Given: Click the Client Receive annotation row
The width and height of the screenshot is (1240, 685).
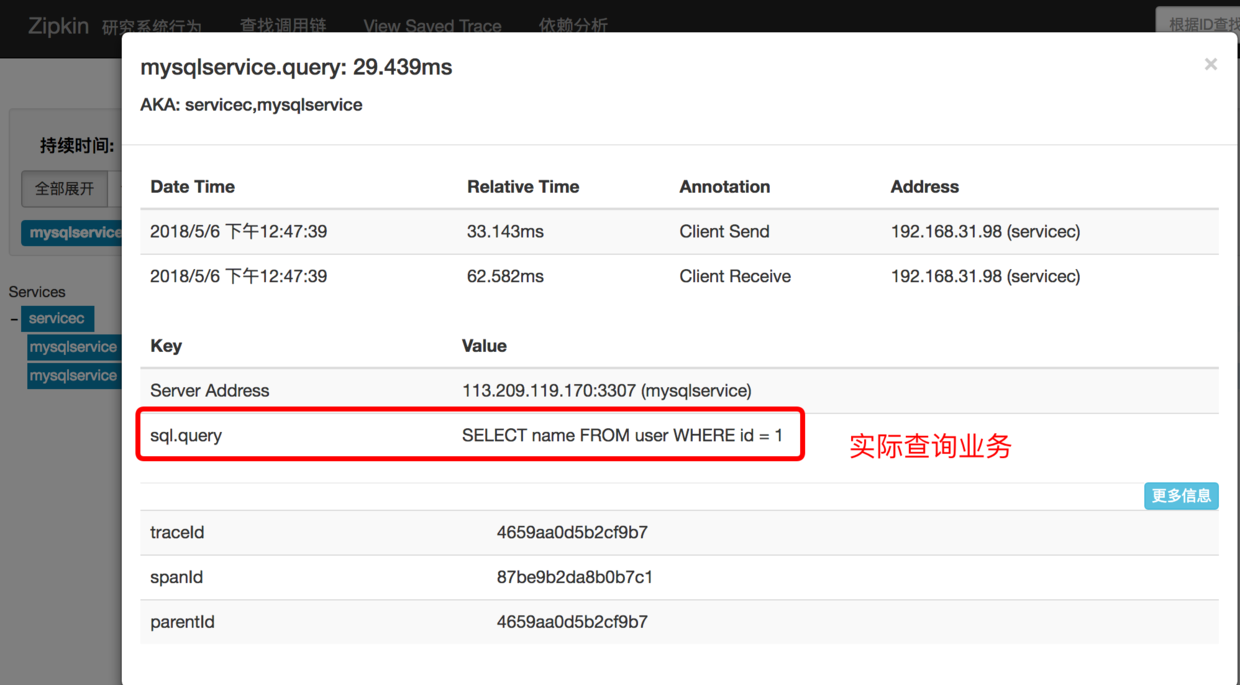Looking at the screenshot, I should pyautogui.click(x=679, y=277).
